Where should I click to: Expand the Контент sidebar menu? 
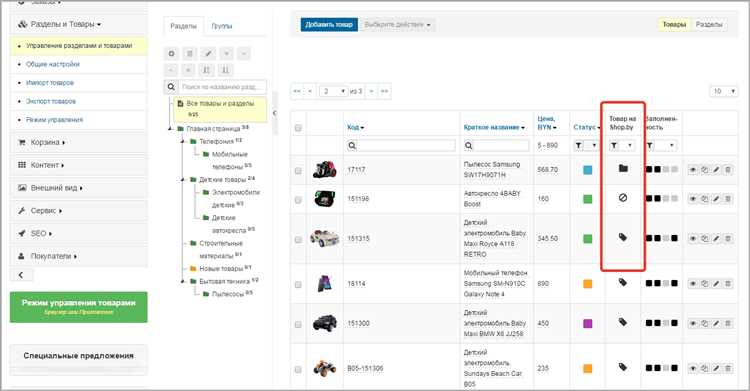[x=78, y=165]
